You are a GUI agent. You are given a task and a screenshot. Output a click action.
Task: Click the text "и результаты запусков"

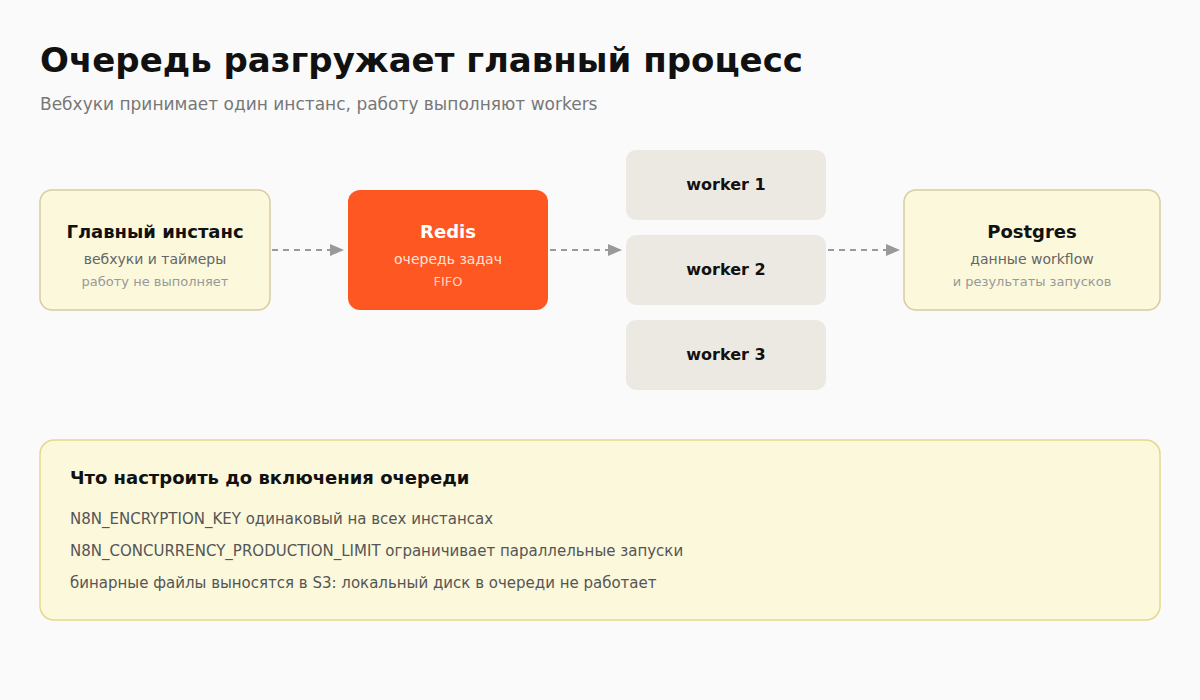pos(1032,282)
